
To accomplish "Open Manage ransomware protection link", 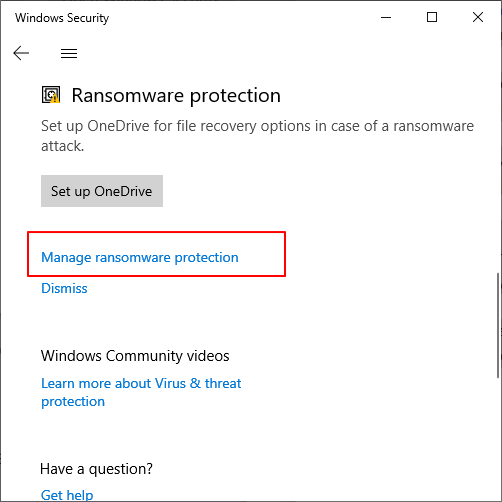I will 140,257.
